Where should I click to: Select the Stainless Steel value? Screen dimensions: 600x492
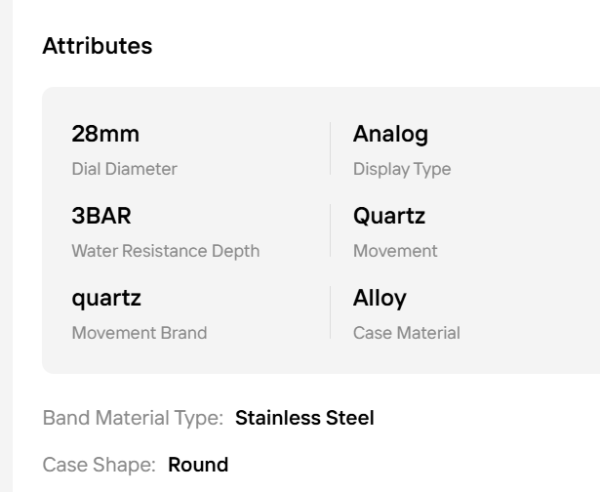pyautogui.click(x=304, y=418)
